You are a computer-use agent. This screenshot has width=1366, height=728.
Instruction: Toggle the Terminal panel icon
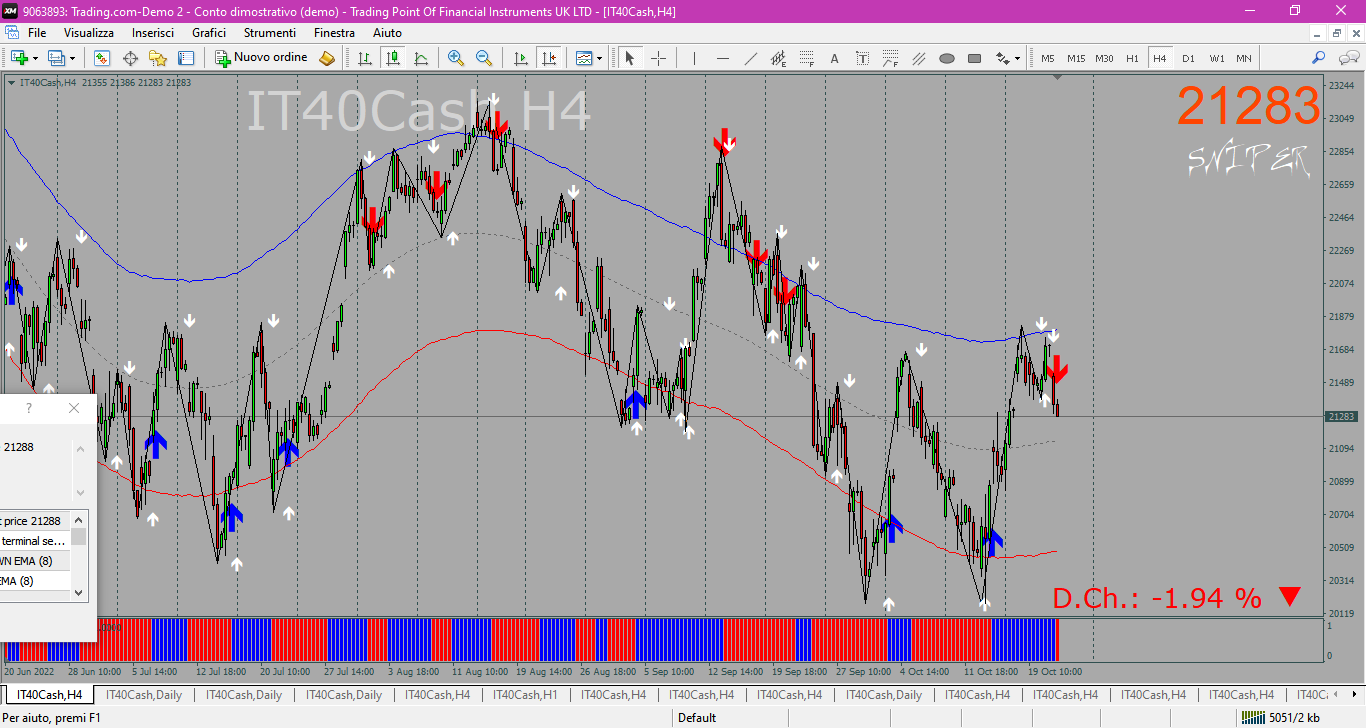pos(185,58)
